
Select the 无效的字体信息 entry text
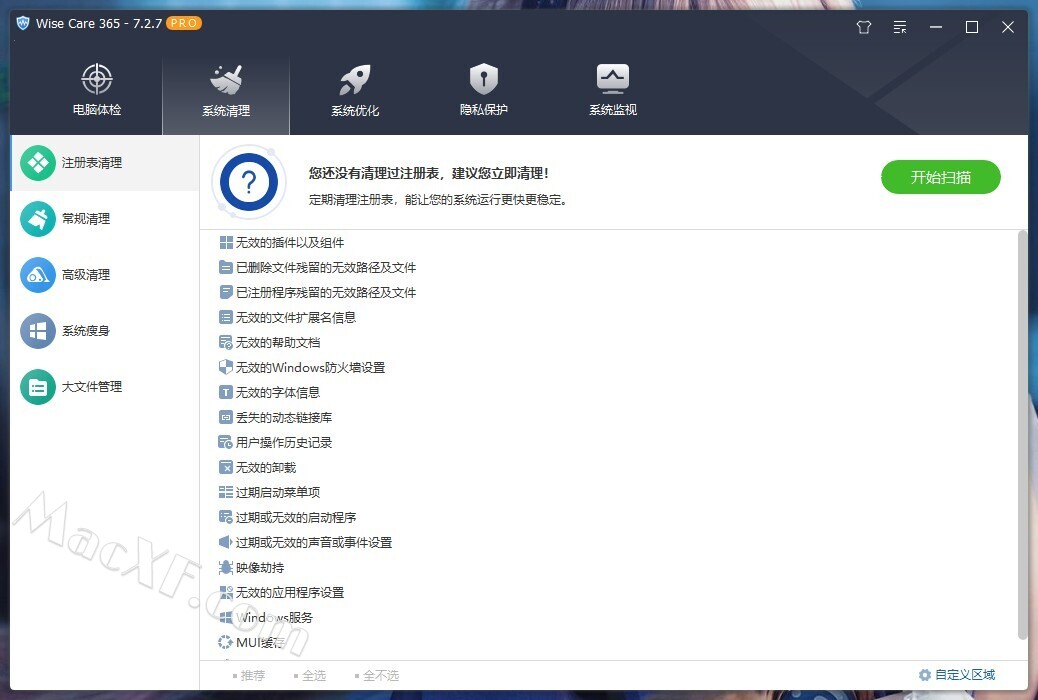278,393
